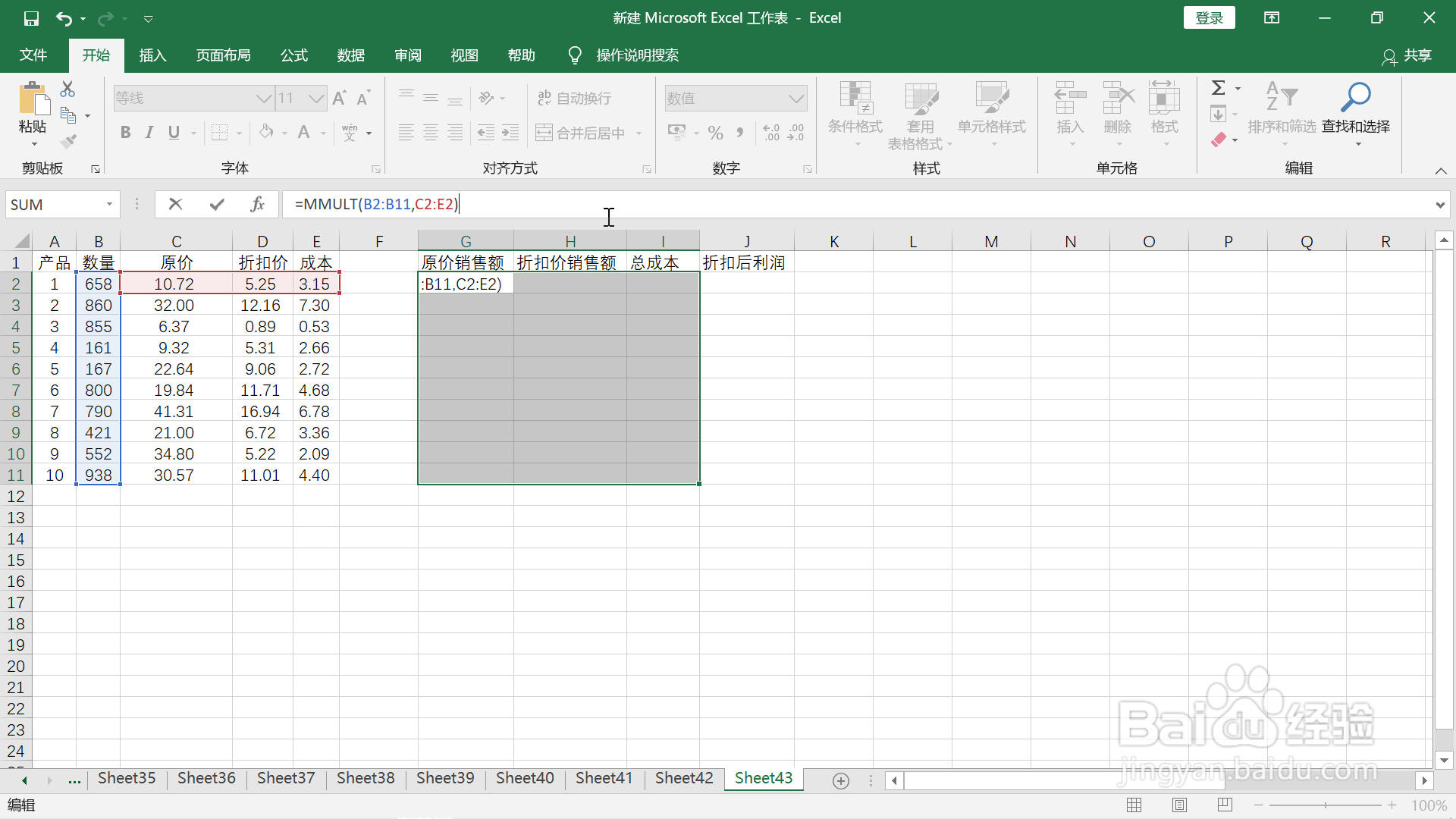Add a new sheet with plus icon
The image size is (1456, 819).
840,780
